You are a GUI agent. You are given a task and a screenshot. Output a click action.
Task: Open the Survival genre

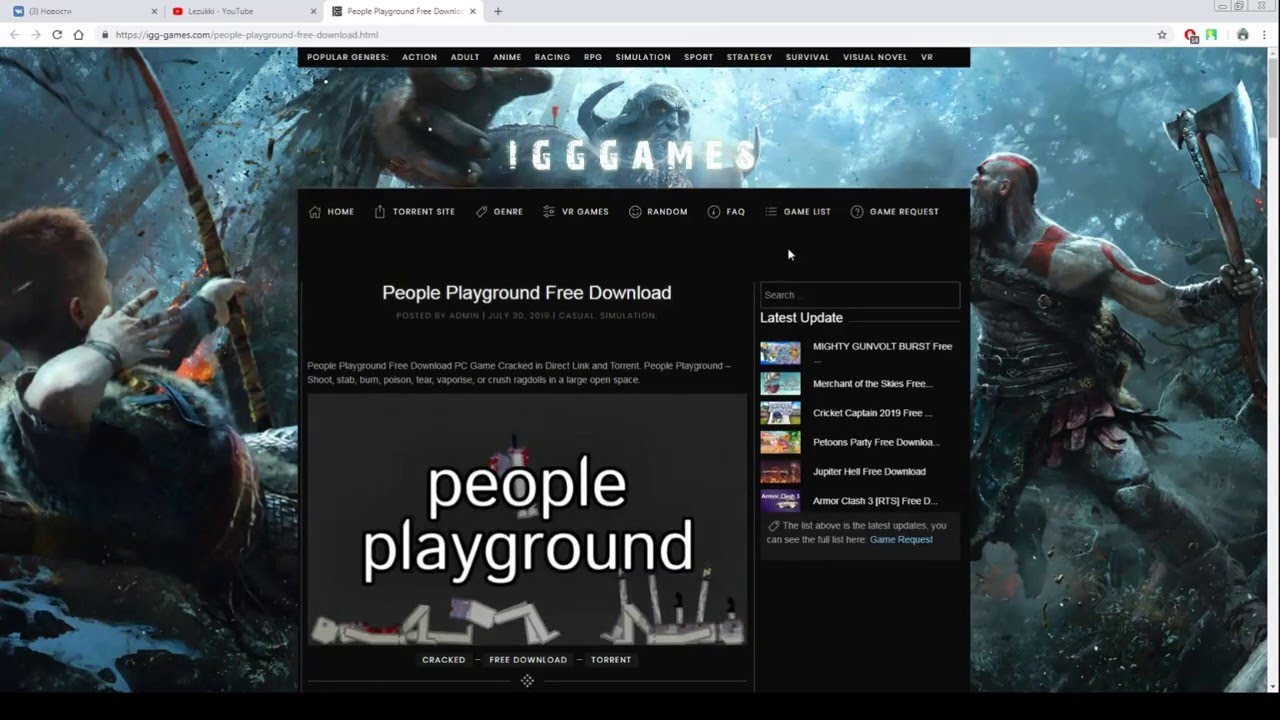[807, 57]
